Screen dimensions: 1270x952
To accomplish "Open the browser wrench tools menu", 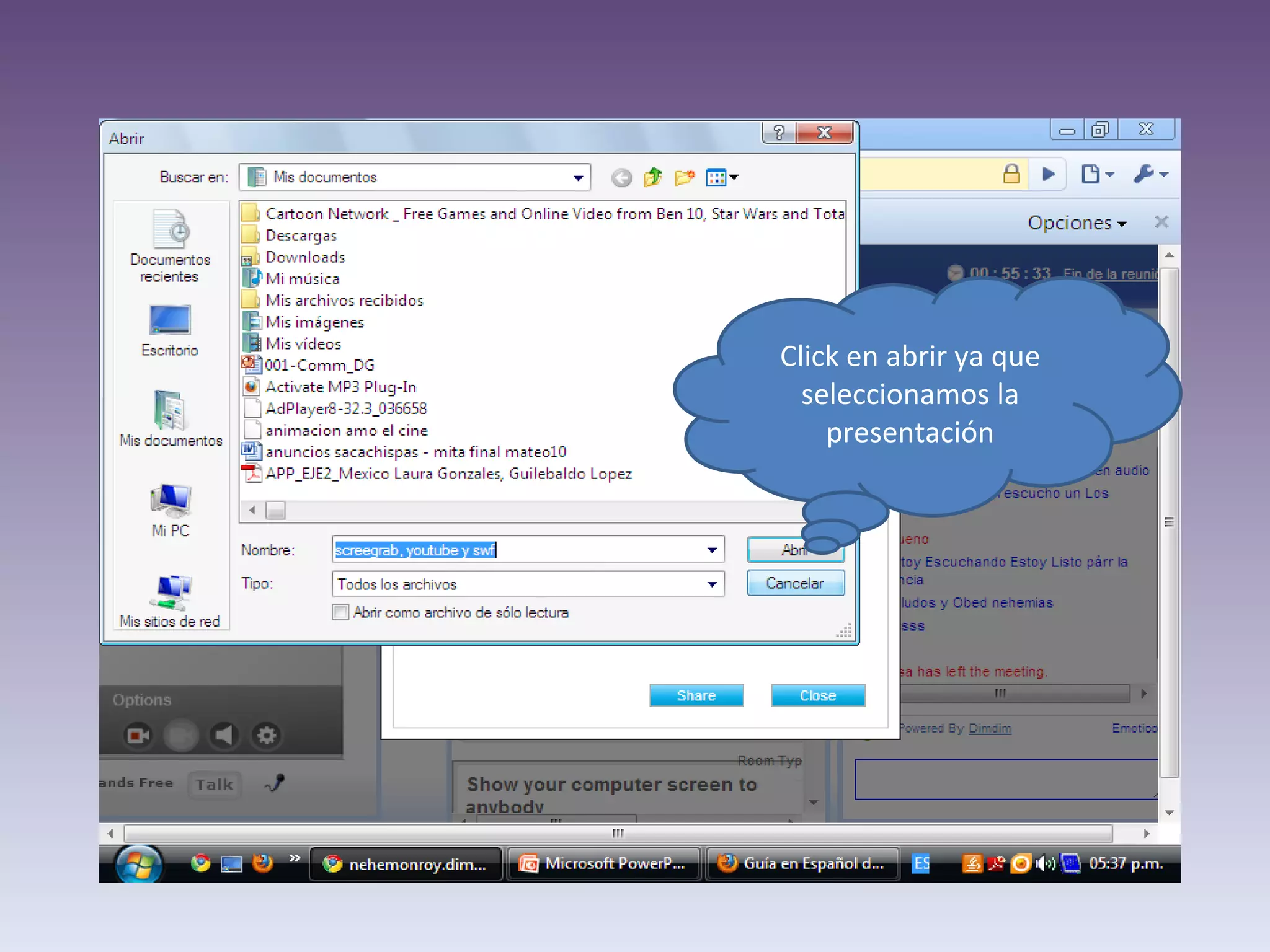I will point(1150,174).
